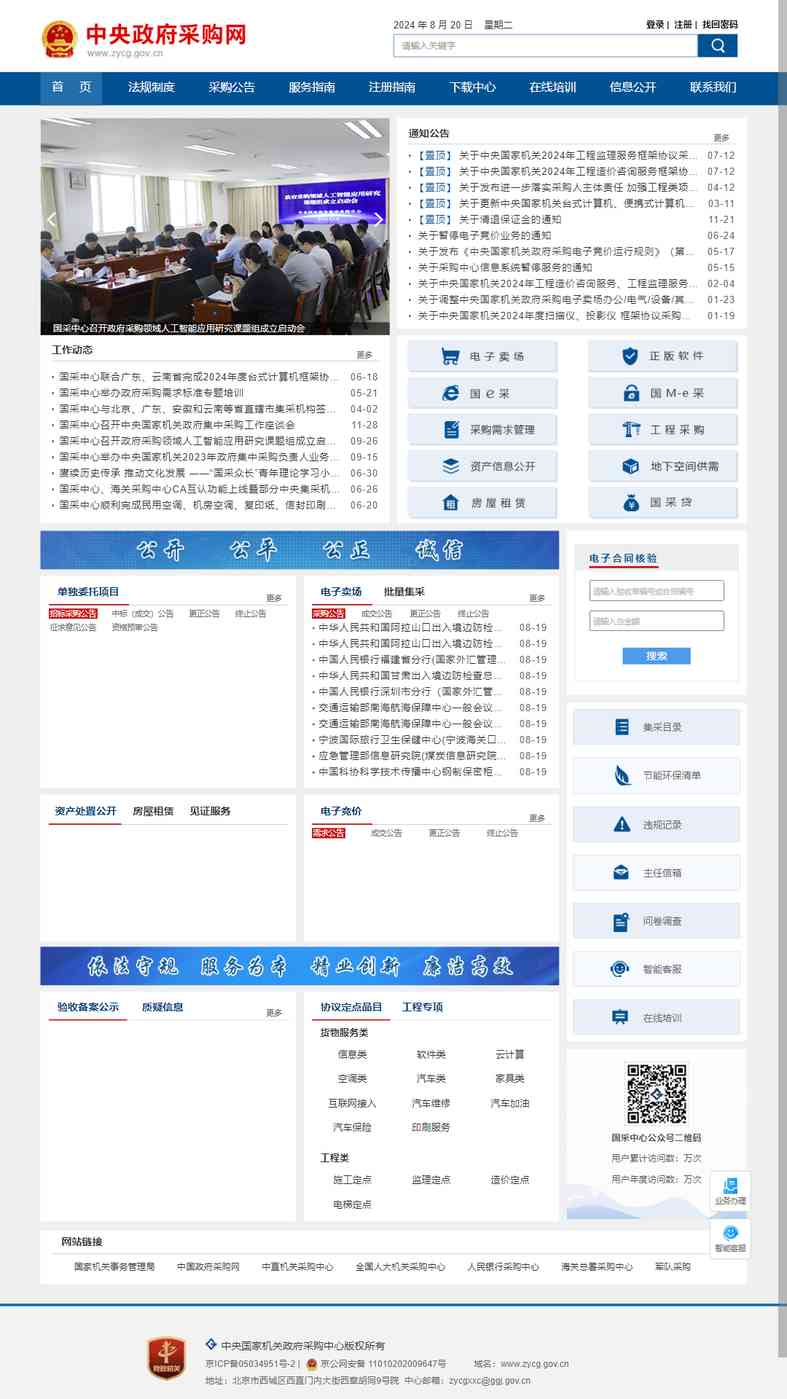Open the 主任信箱 mailbox button
Screen dimensions: 787x1399
[656, 873]
